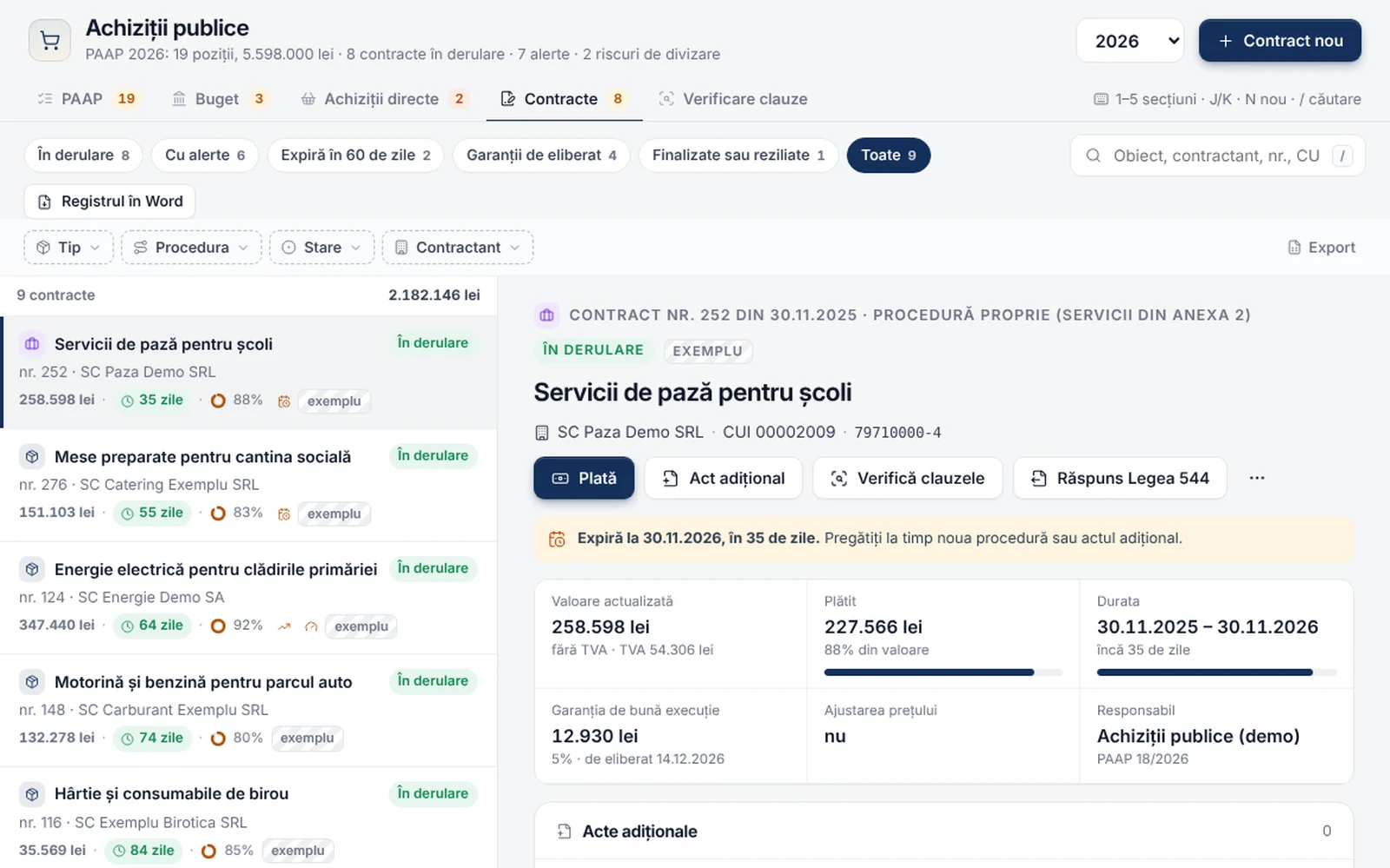Click the payment ring icon at 88%

tap(218, 401)
